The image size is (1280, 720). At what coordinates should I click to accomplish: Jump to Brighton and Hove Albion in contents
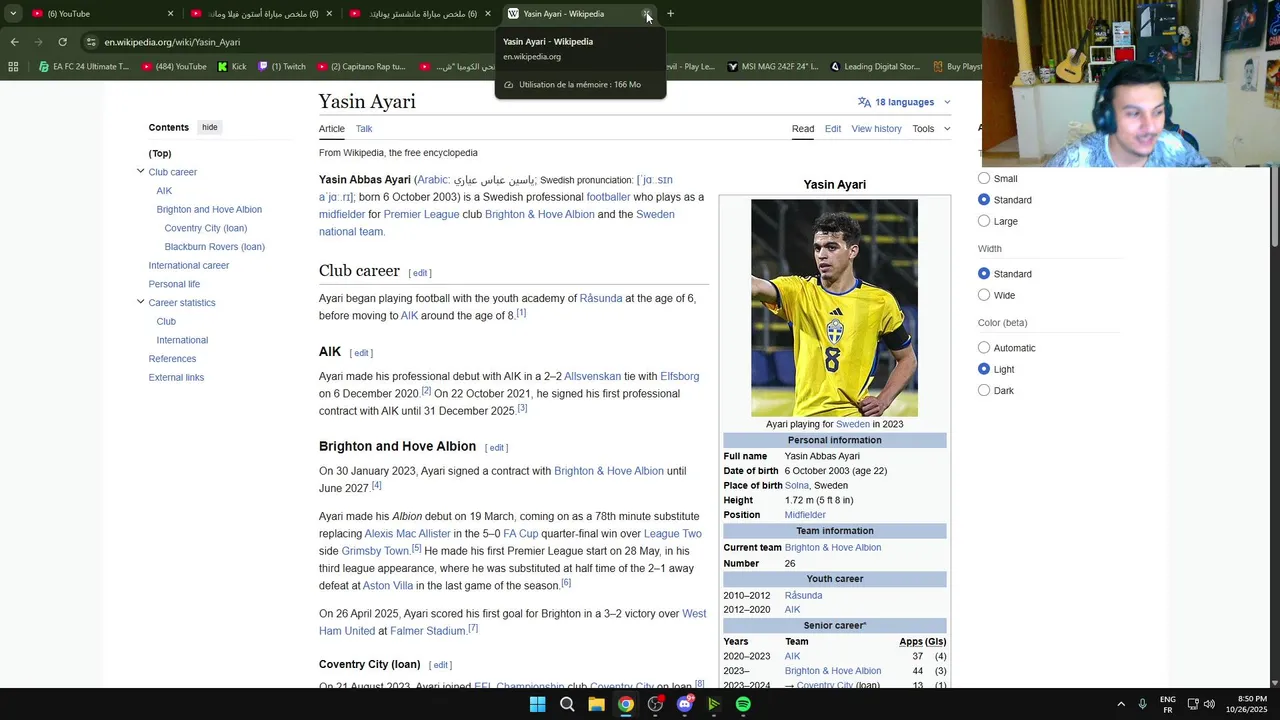209,209
